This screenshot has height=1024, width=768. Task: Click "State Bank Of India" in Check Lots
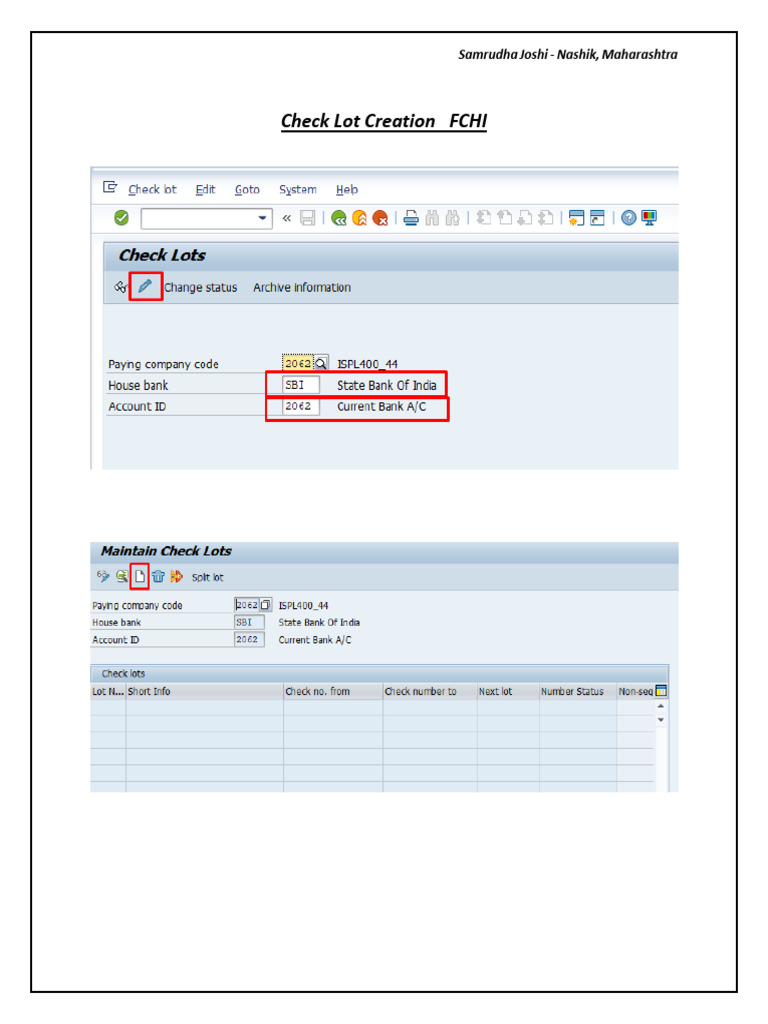387,385
